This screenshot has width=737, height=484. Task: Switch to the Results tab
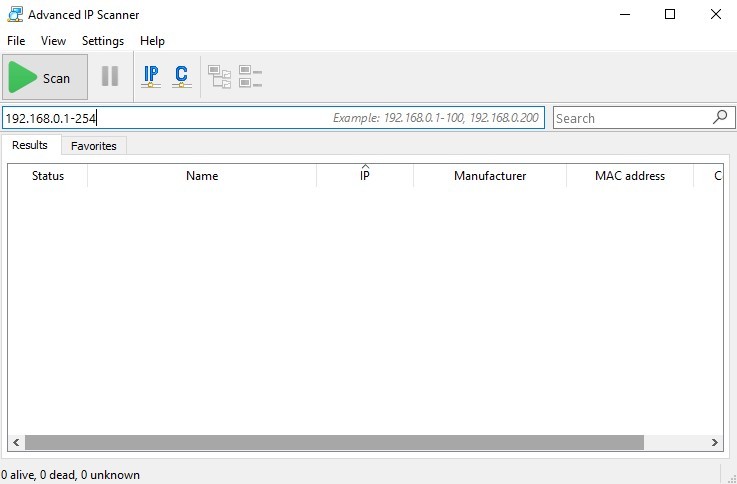(x=30, y=145)
